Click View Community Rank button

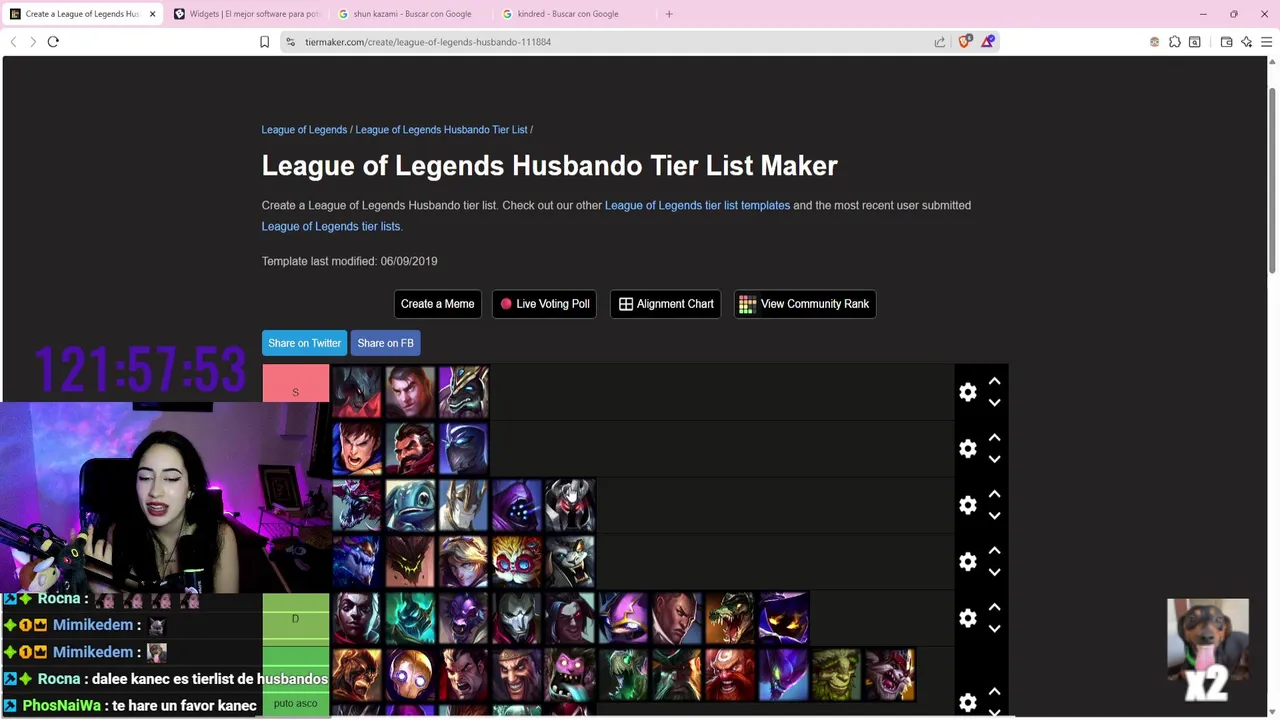(x=805, y=304)
